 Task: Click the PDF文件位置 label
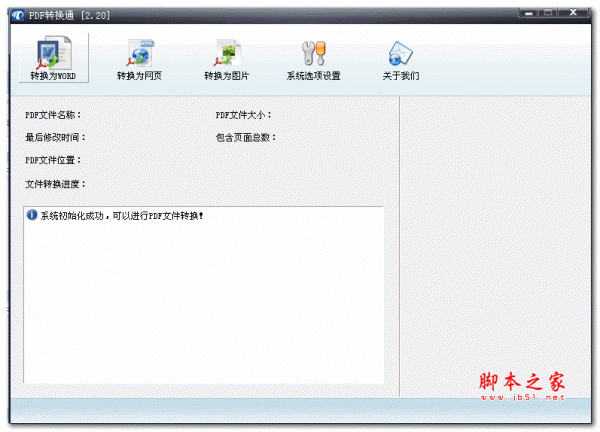[x=53, y=160]
